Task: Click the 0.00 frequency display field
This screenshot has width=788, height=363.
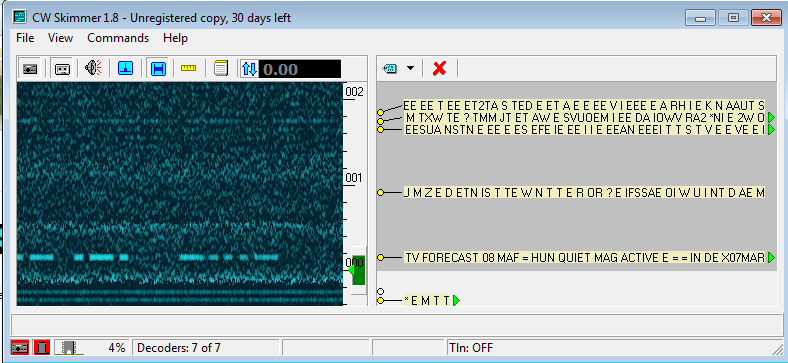Action: click(300, 69)
